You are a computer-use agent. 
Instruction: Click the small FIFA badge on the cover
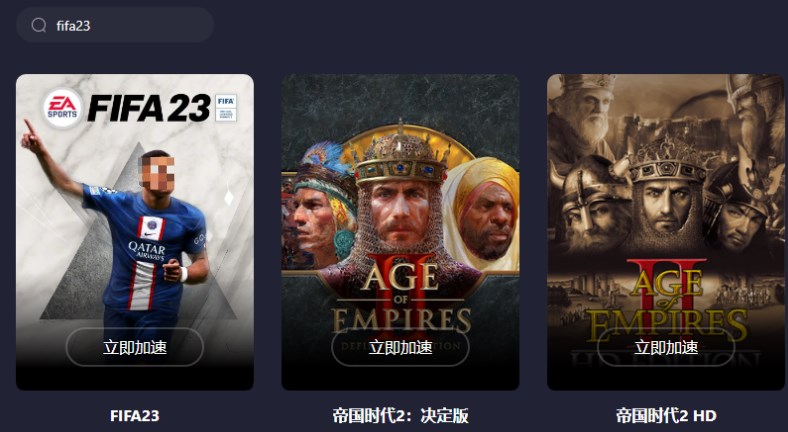pyautogui.click(x=226, y=107)
